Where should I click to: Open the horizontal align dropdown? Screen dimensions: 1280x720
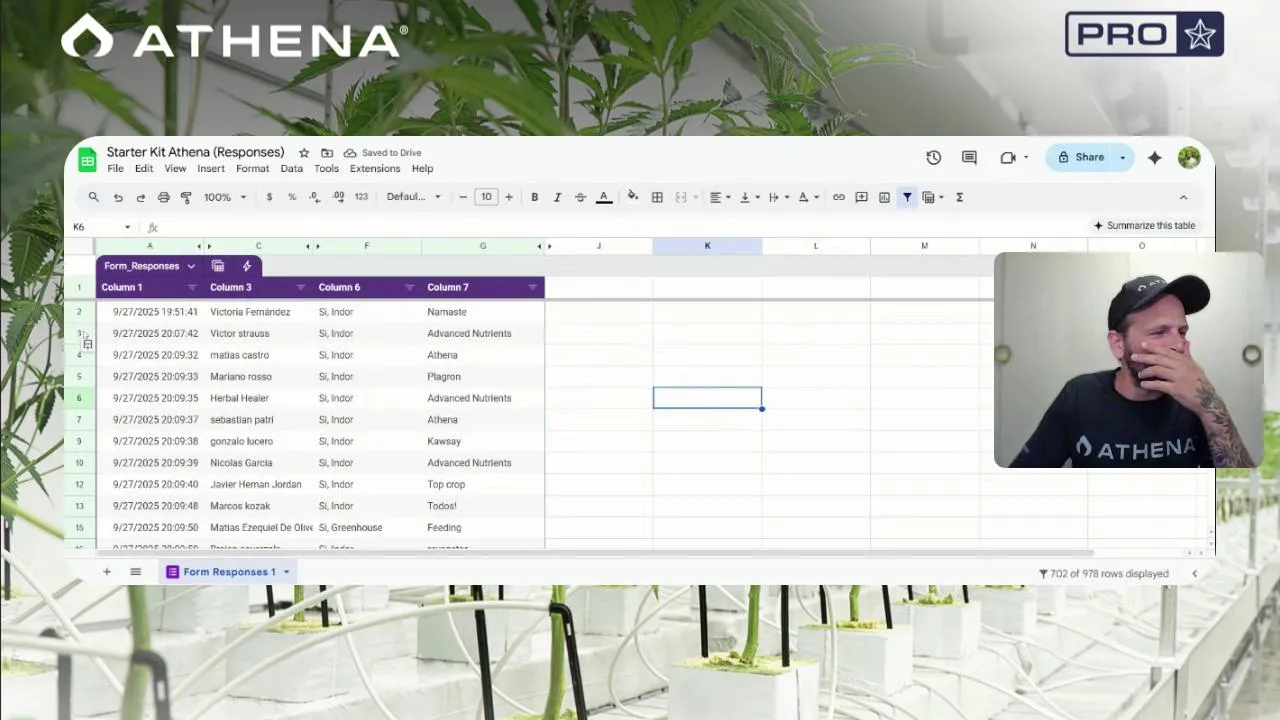[x=720, y=197]
